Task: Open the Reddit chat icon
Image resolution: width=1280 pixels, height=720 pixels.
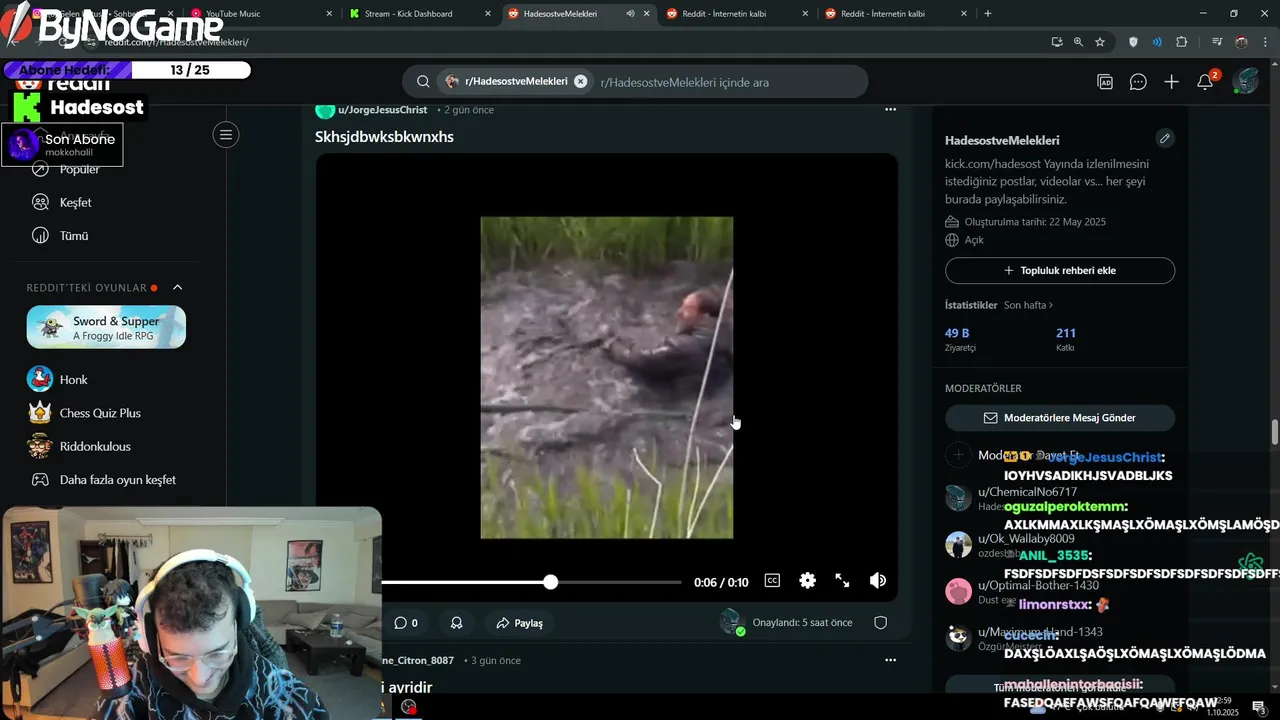Action: click(x=1138, y=82)
